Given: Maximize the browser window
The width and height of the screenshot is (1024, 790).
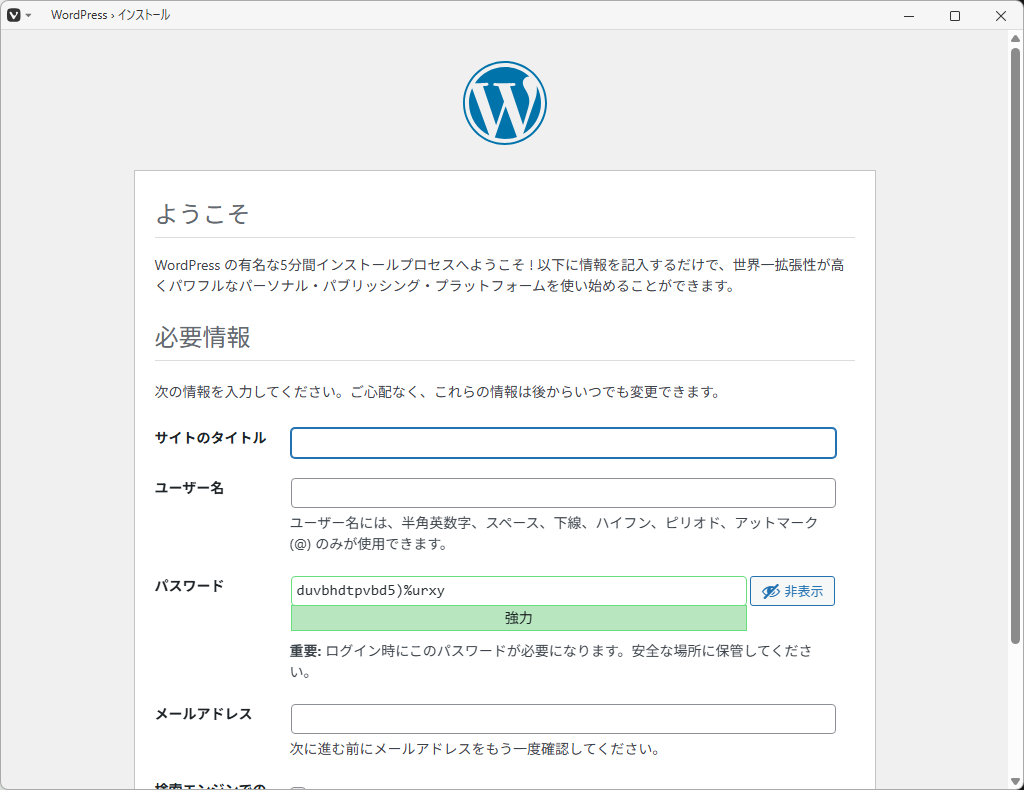Looking at the screenshot, I should (x=955, y=16).
